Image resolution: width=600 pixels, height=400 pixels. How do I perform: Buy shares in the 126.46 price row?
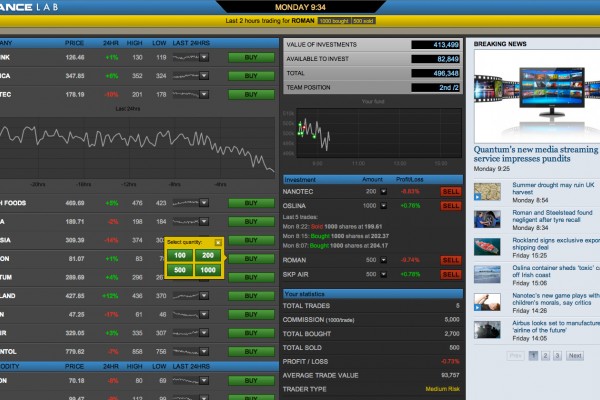pos(251,57)
